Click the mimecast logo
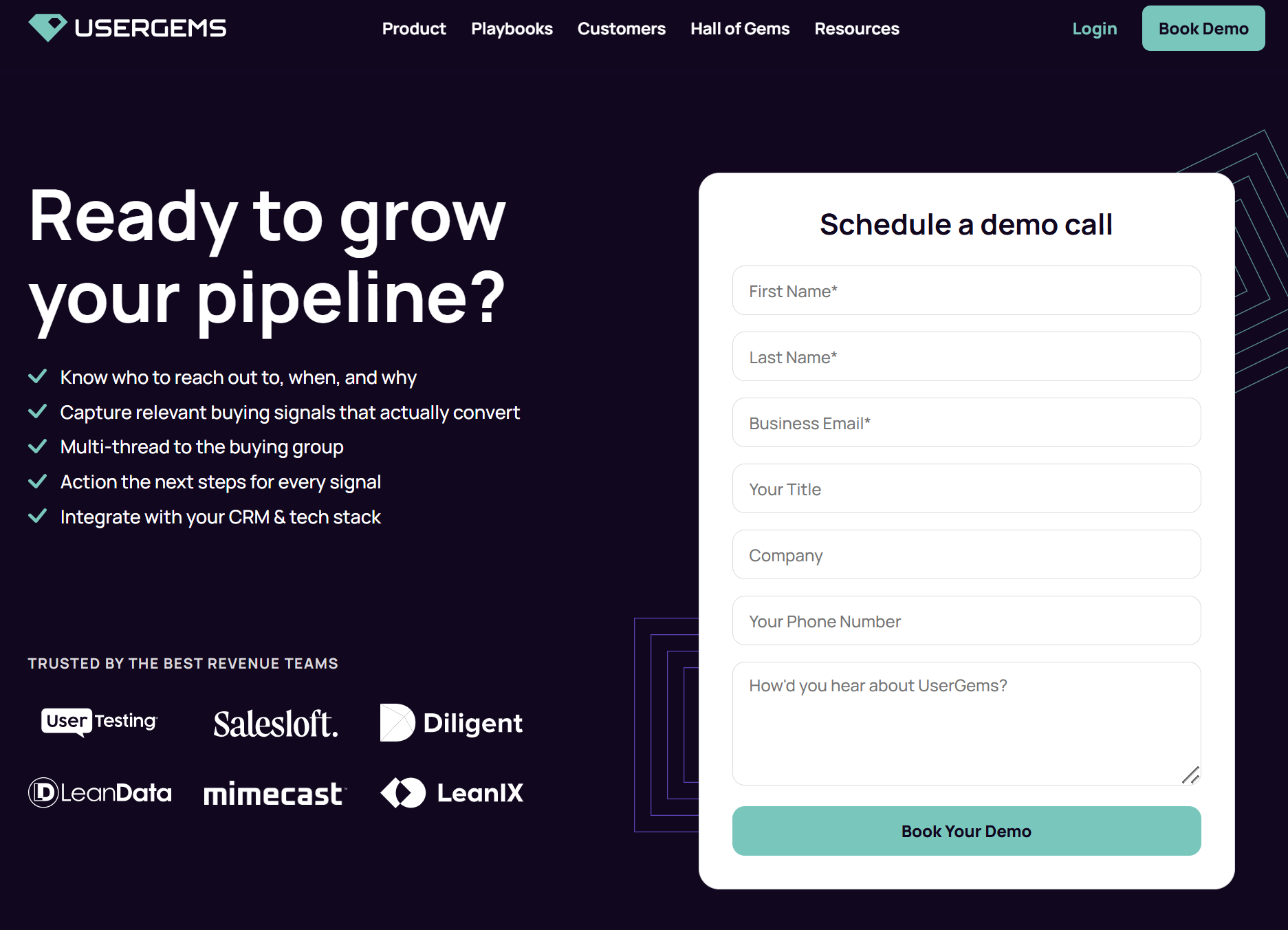 click(x=275, y=793)
